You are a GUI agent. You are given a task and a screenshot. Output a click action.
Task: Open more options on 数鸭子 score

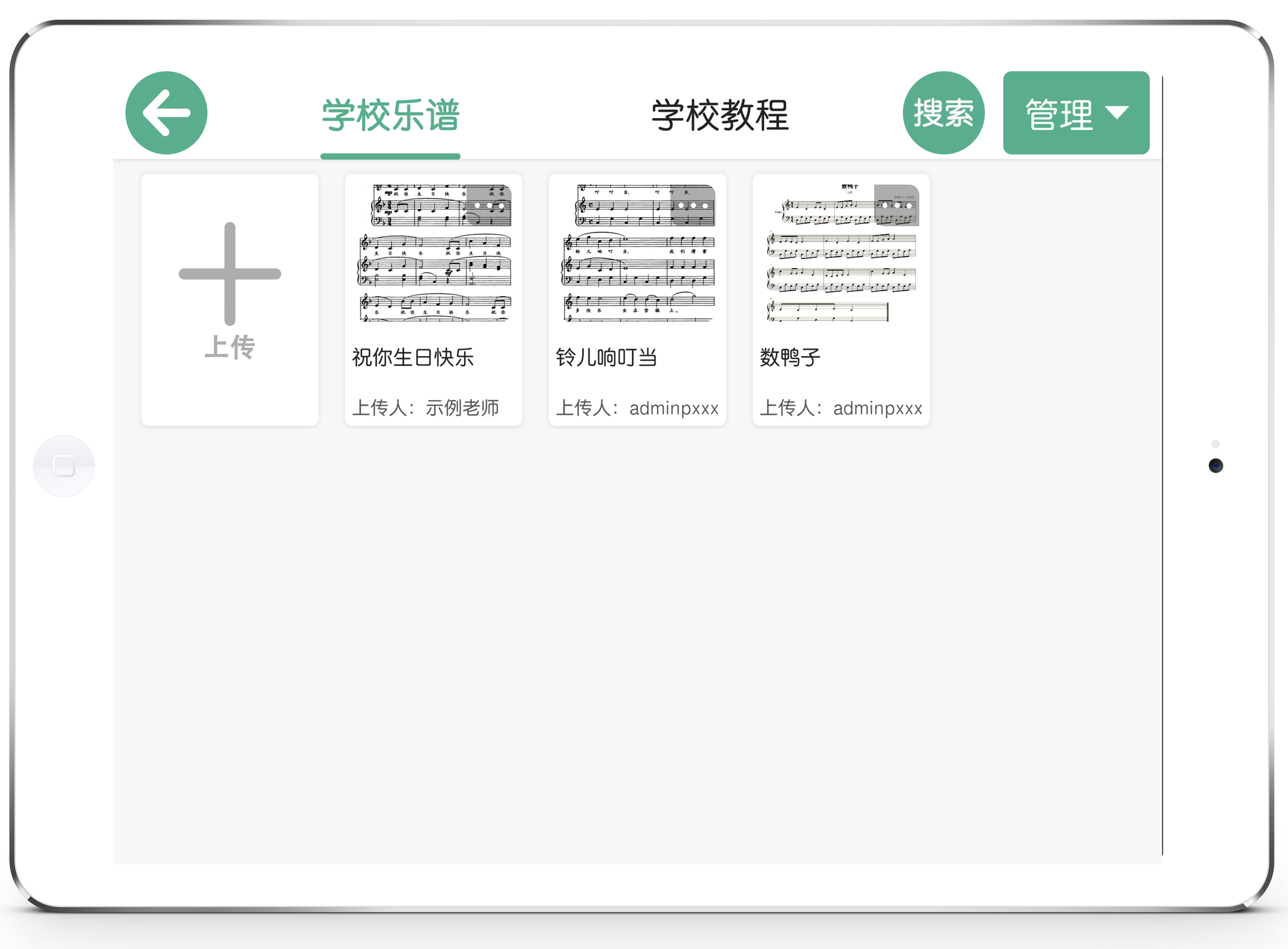[x=897, y=205]
